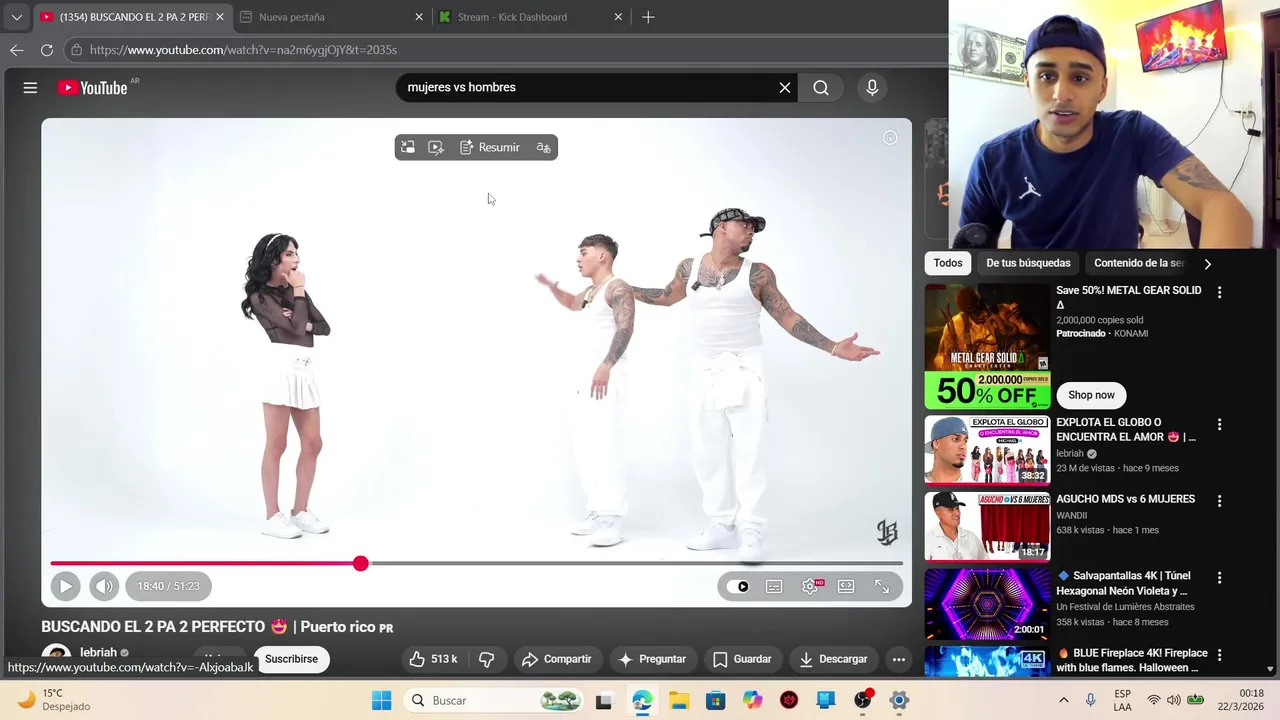The image size is (1280, 720).
Task: Seek ahead on the gray unplayed progress bar
Action: (635, 564)
